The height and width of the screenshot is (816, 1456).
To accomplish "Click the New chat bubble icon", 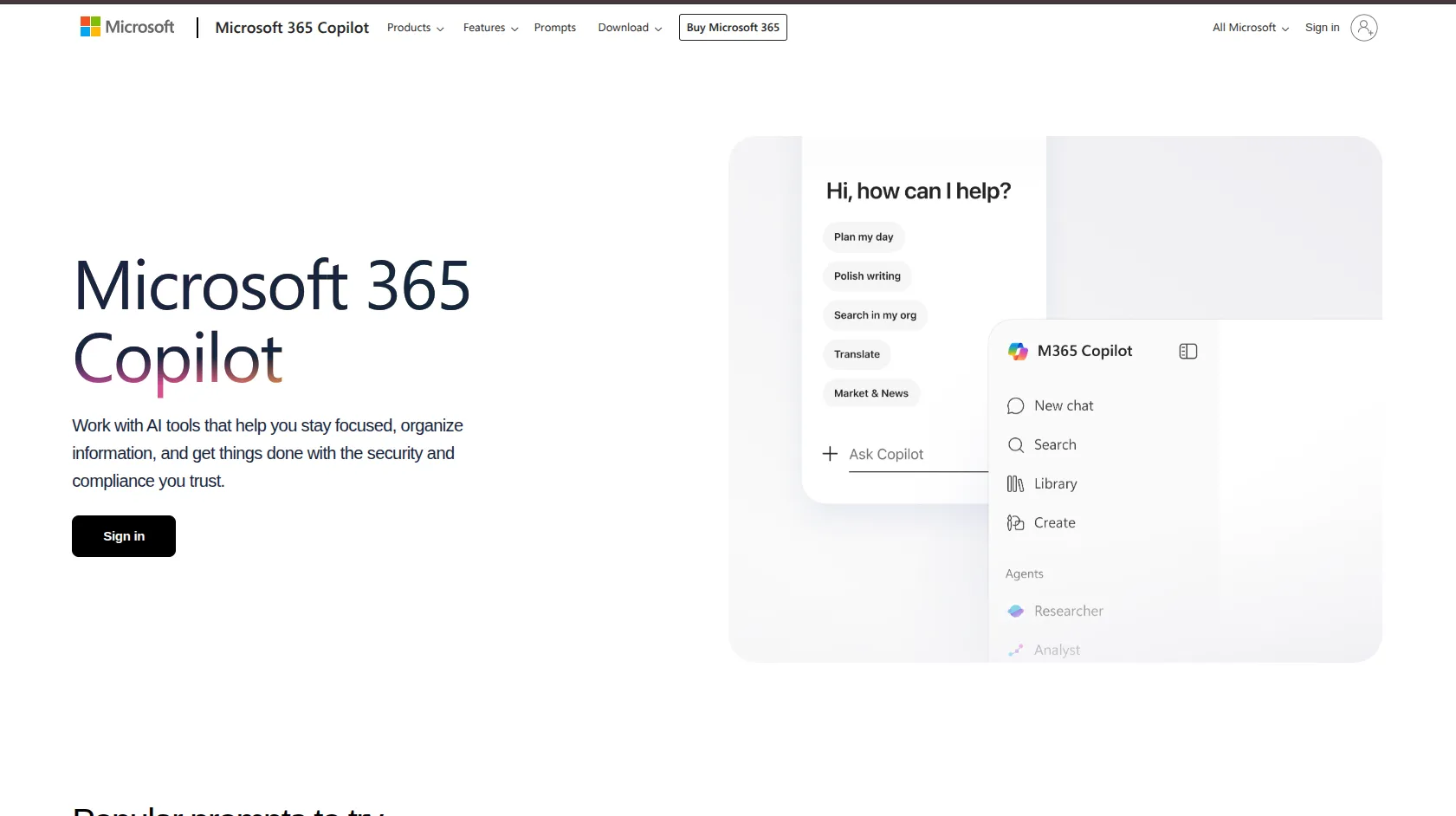I will point(1016,406).
